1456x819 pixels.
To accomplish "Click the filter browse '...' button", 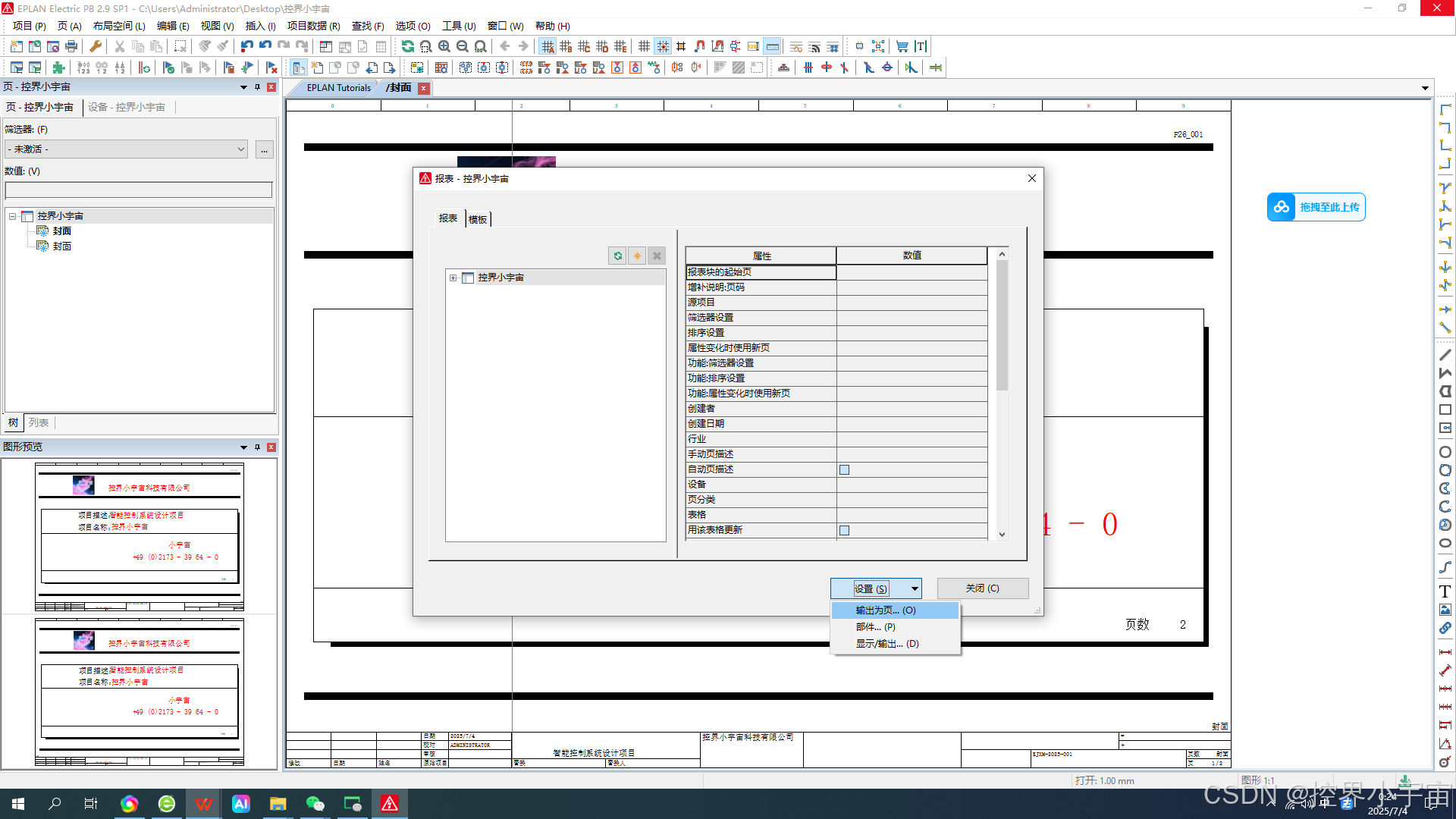I will (x=264, y=149).
